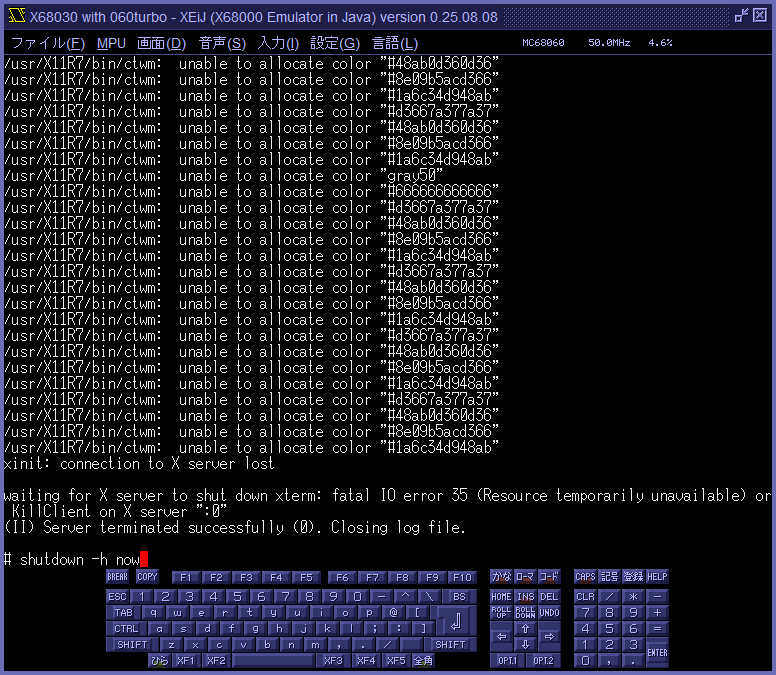The height and width of the screenshot is (675, 776).
Task: Tap the F5 function key
Action: click(x=306, y=578)
